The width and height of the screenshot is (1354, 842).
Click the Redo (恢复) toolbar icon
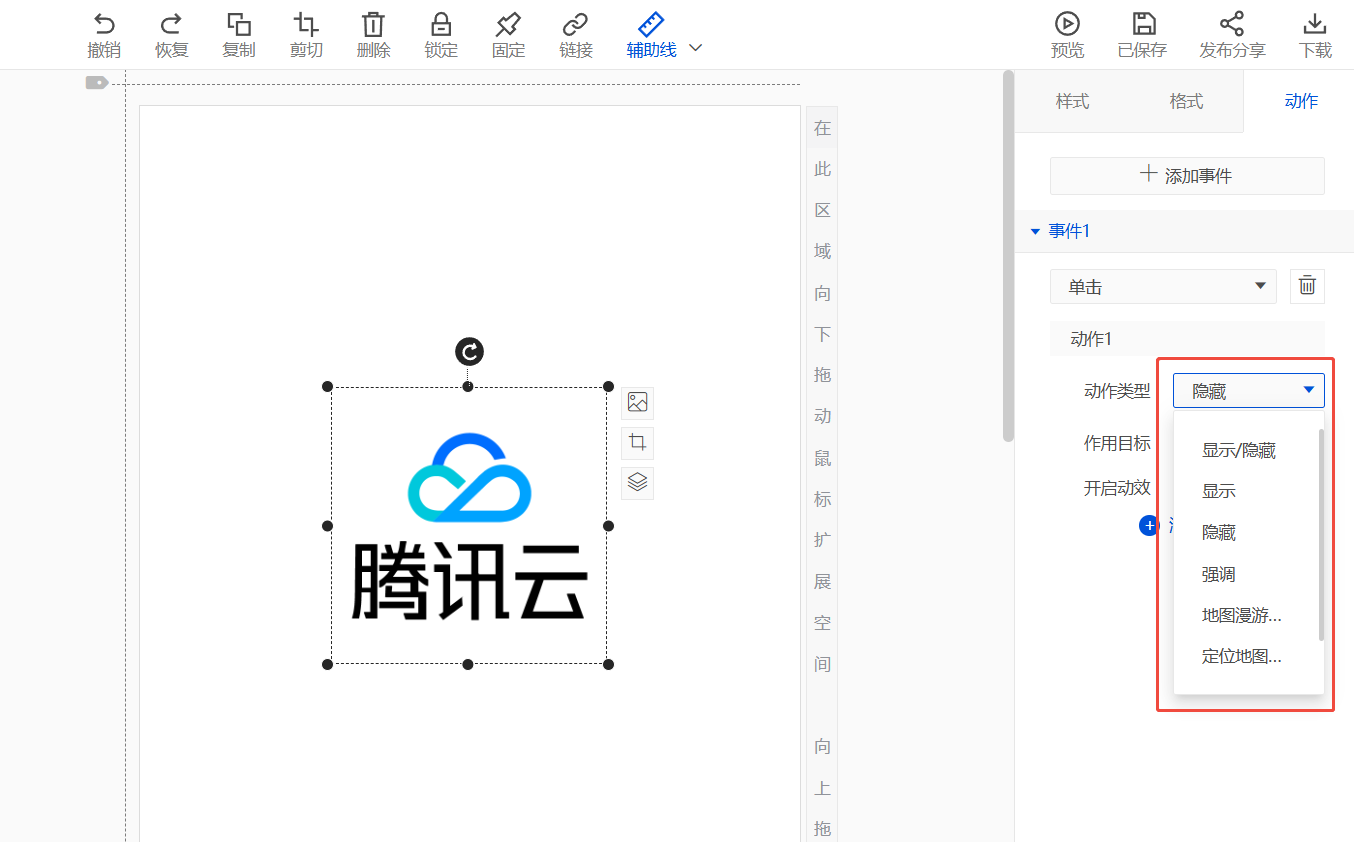coord(171,25)
